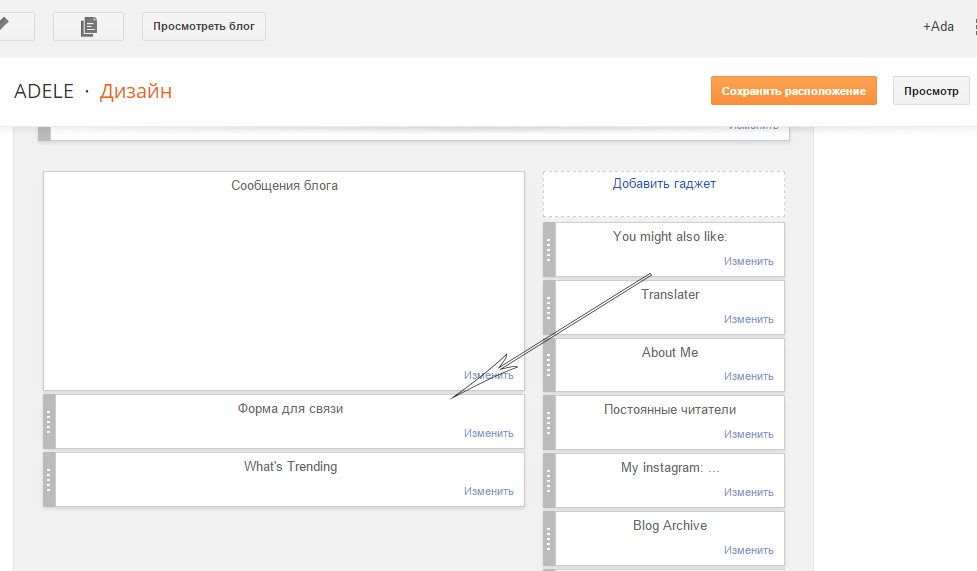Click drag handle of About Me gadget
The height and width of the screenshot is (571, 977).
[549, 365]
